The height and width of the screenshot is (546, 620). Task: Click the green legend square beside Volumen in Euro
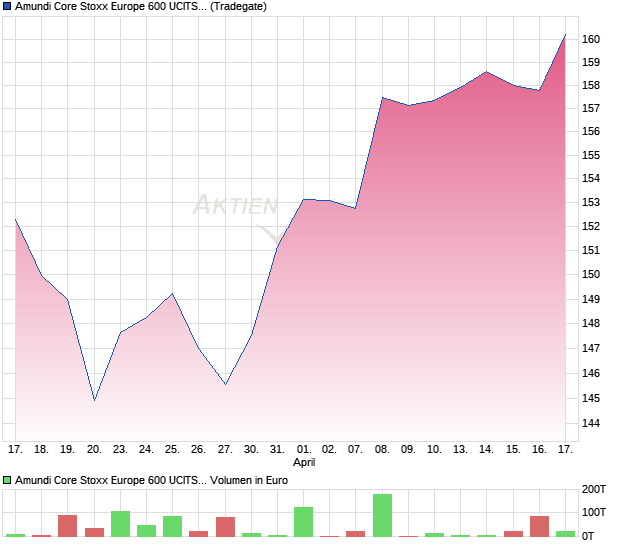point(7,480)
